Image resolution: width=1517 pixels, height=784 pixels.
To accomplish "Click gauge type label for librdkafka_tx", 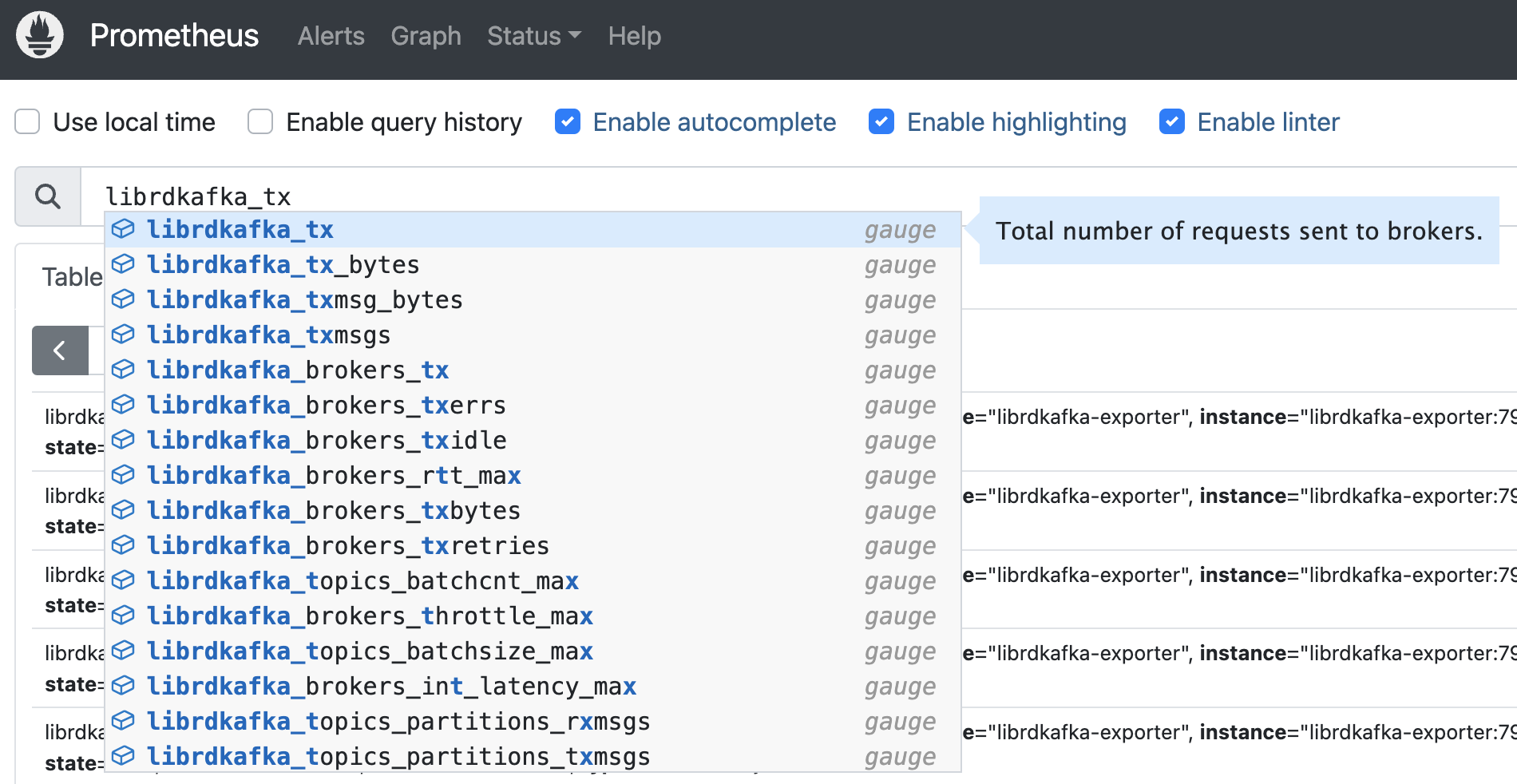I will point(900,230).
